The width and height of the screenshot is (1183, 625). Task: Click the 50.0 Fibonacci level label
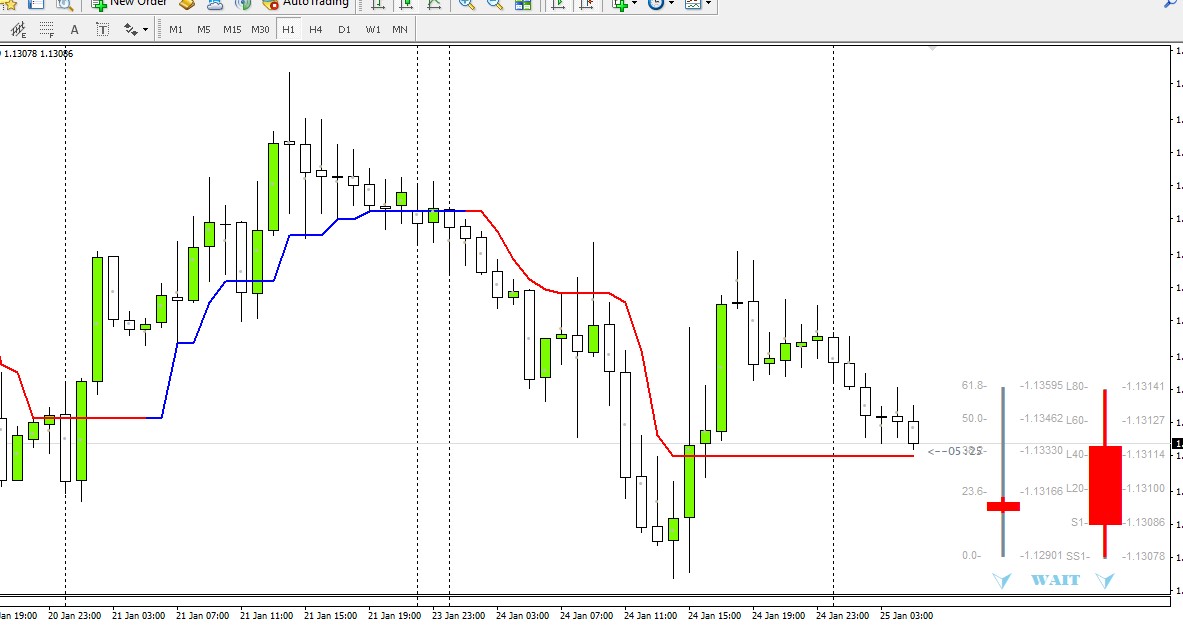click(x=973, y=417)
